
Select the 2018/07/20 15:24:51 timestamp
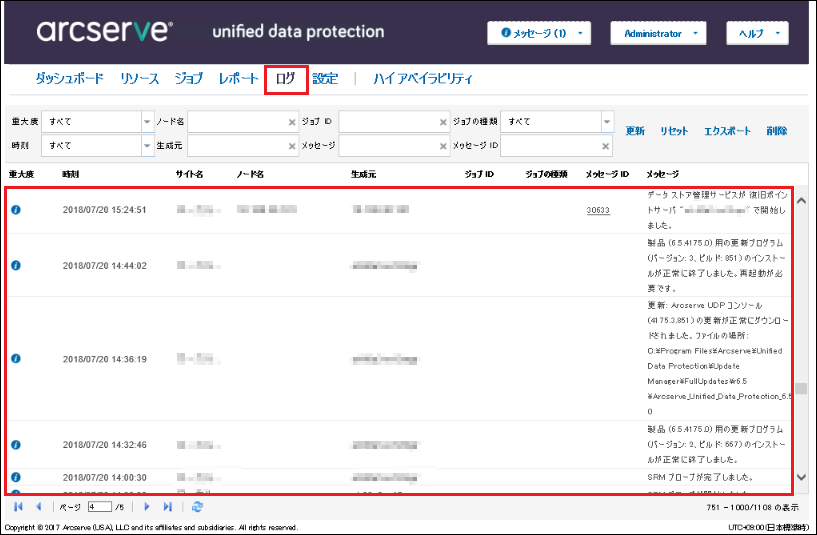click(x=105, y=210)
